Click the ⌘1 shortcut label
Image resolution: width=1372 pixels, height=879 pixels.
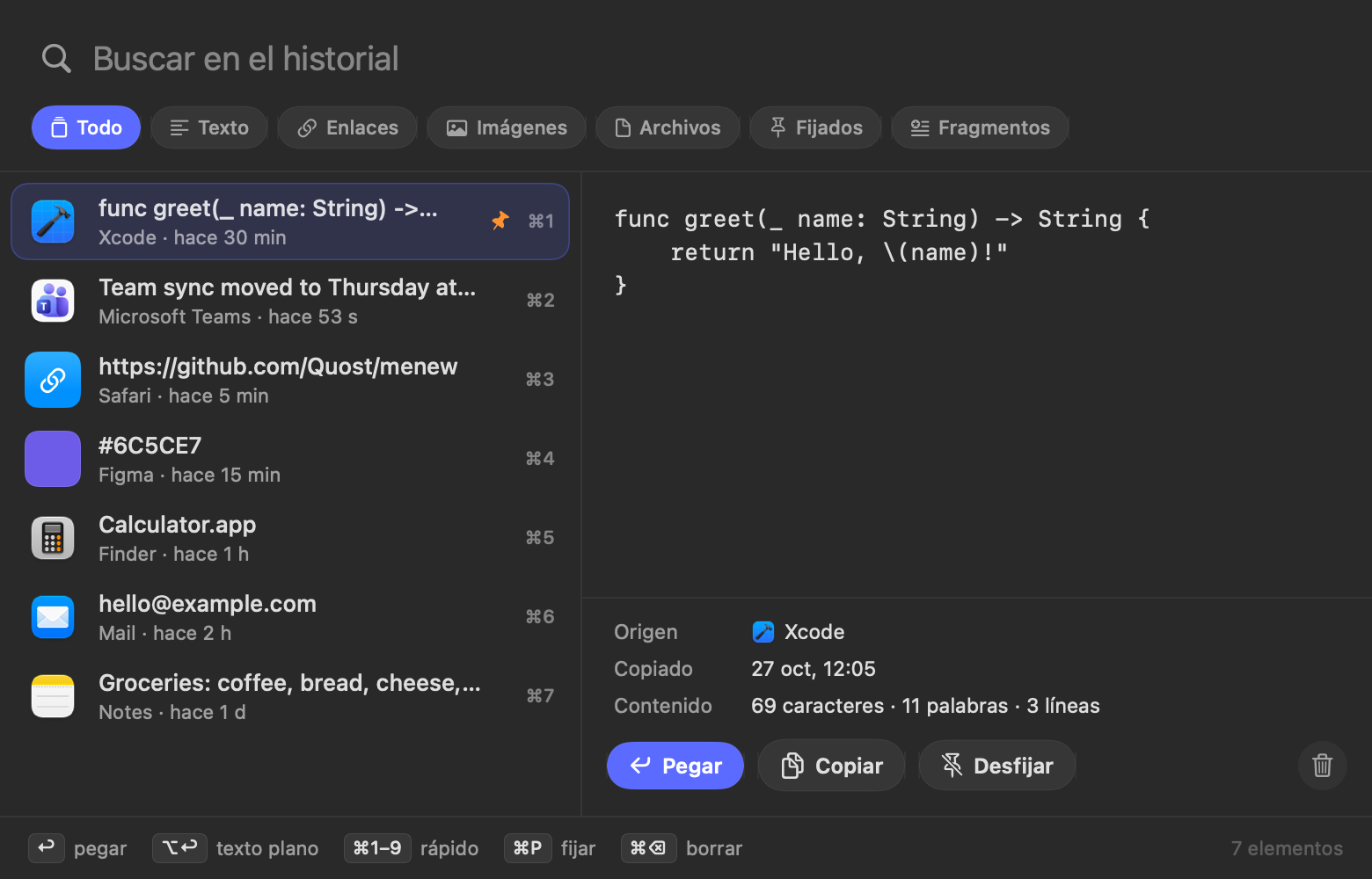(541, 222)
